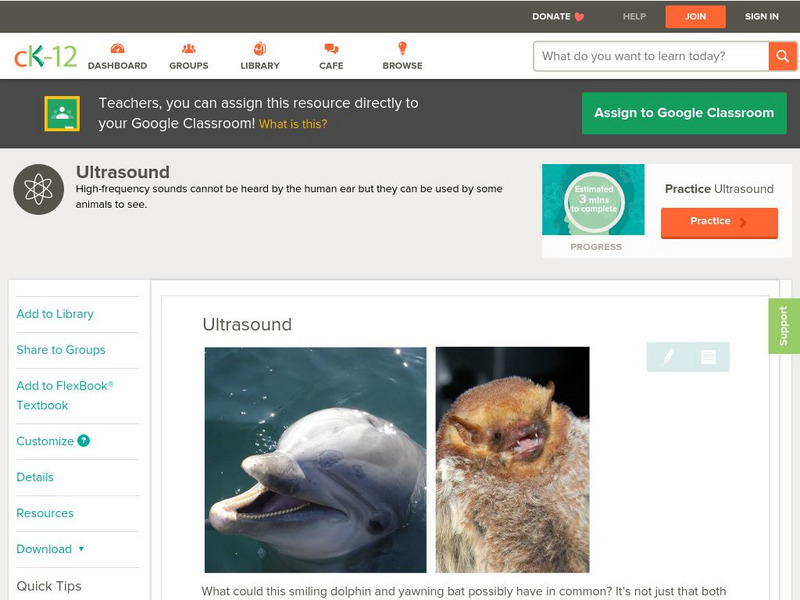
Task: Click the bold Ultrasound page title
Action: 122,172
